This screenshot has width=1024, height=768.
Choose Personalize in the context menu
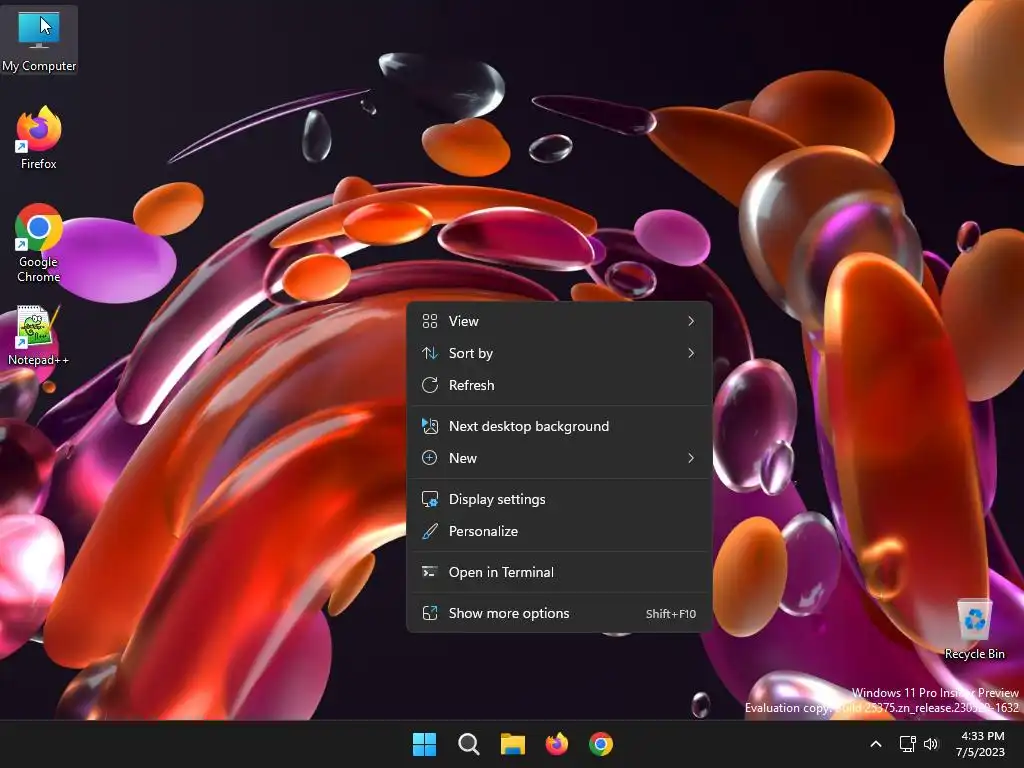point(559,531)
